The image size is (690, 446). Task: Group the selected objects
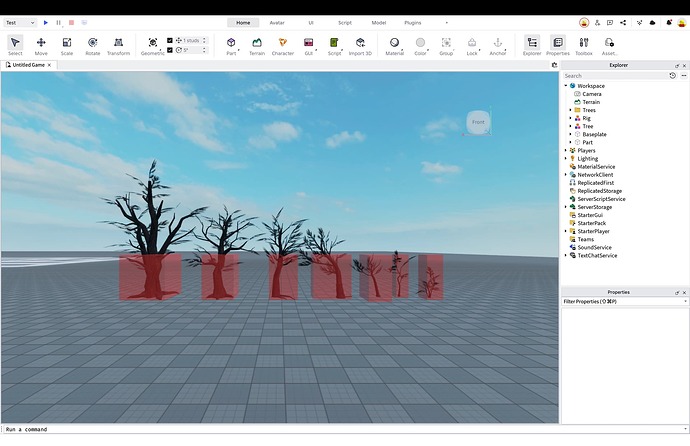coord(446,45)
